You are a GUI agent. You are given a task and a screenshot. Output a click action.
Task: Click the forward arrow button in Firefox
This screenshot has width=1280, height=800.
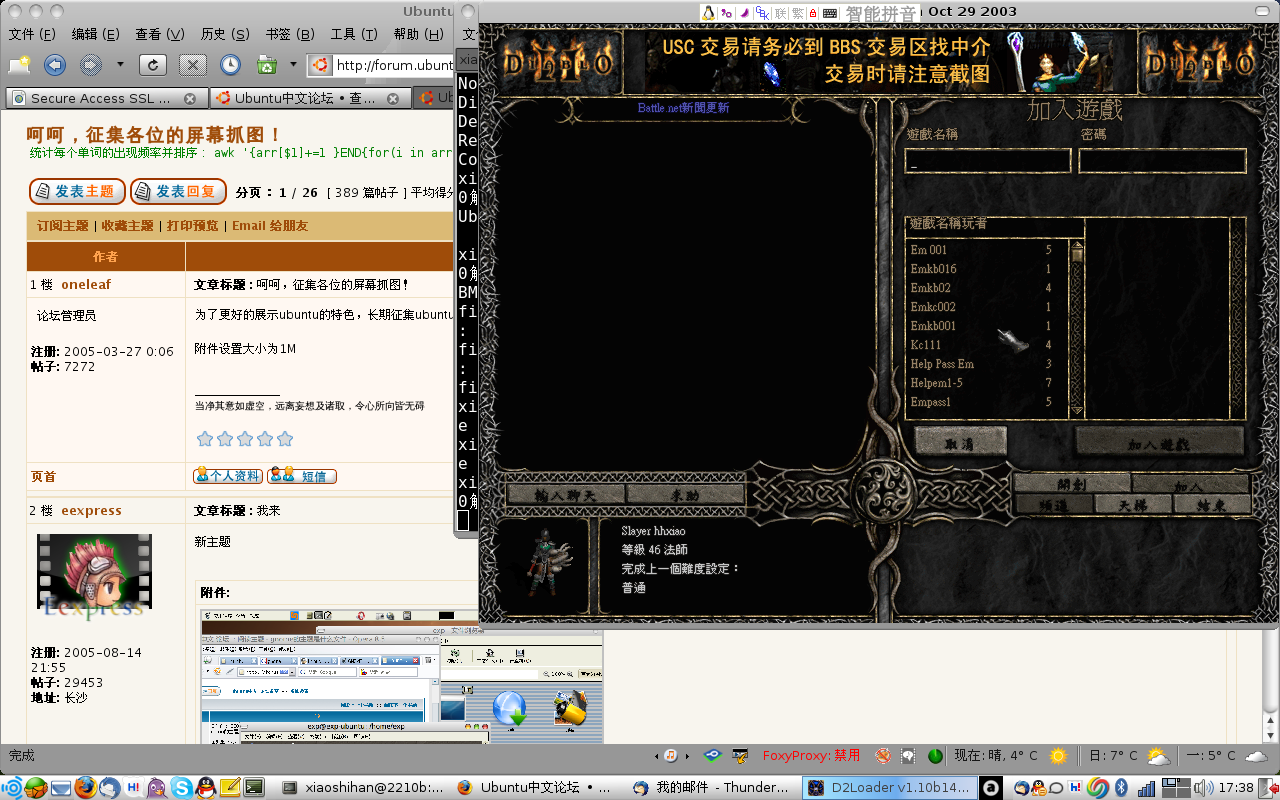tap(90, 65)
